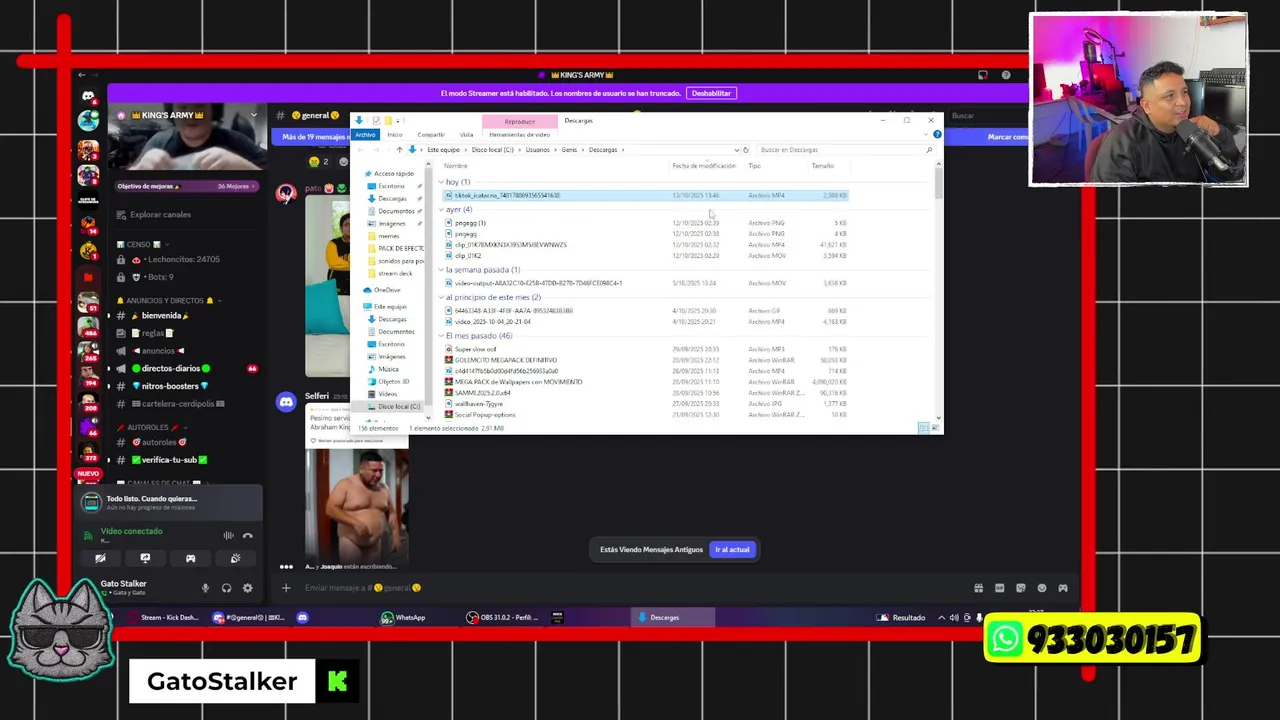Toggle noise suppression waveform icon
The image size is (1280, 720).
click(228, 535)
